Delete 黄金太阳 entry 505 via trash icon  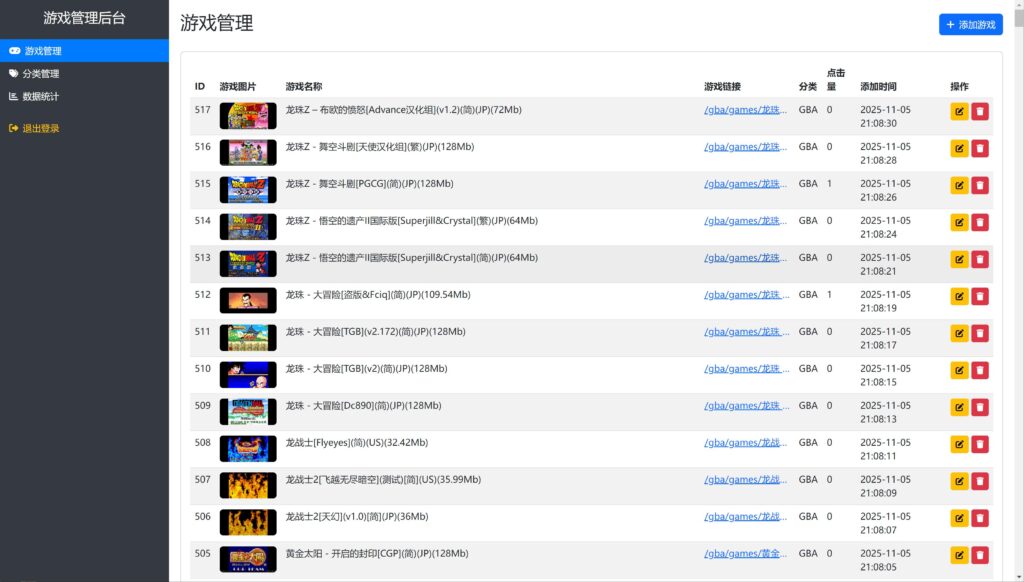979,555
